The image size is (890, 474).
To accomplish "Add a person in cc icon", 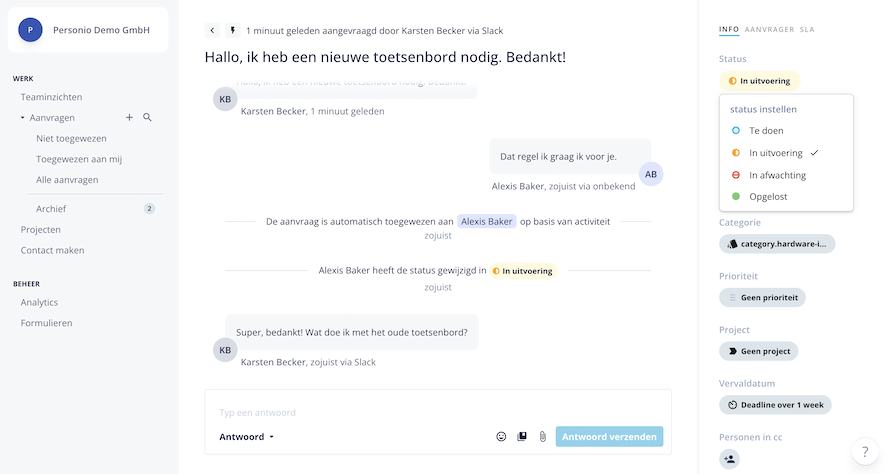I will coord(729,459).
